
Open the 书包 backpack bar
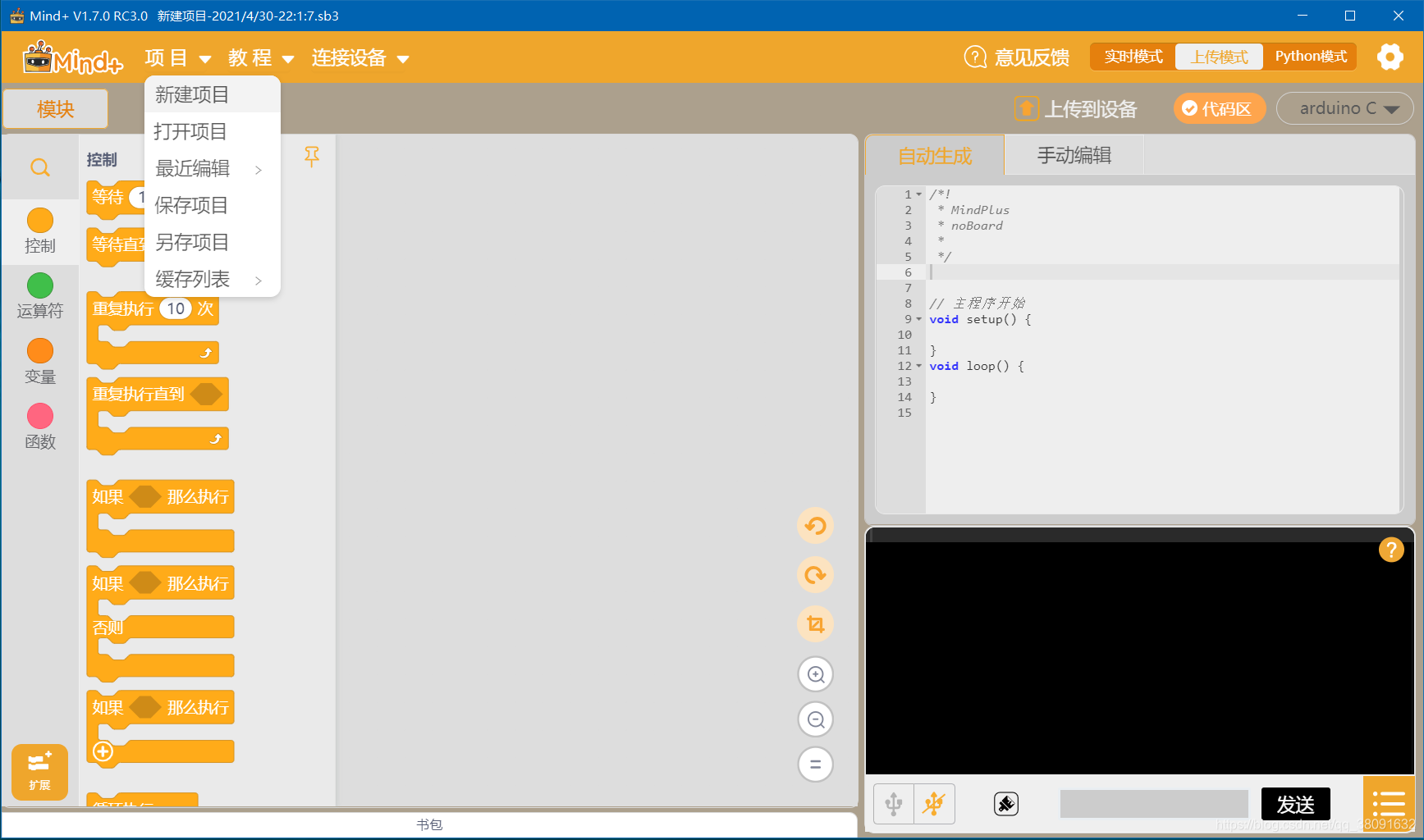click(x=429, y=824)
